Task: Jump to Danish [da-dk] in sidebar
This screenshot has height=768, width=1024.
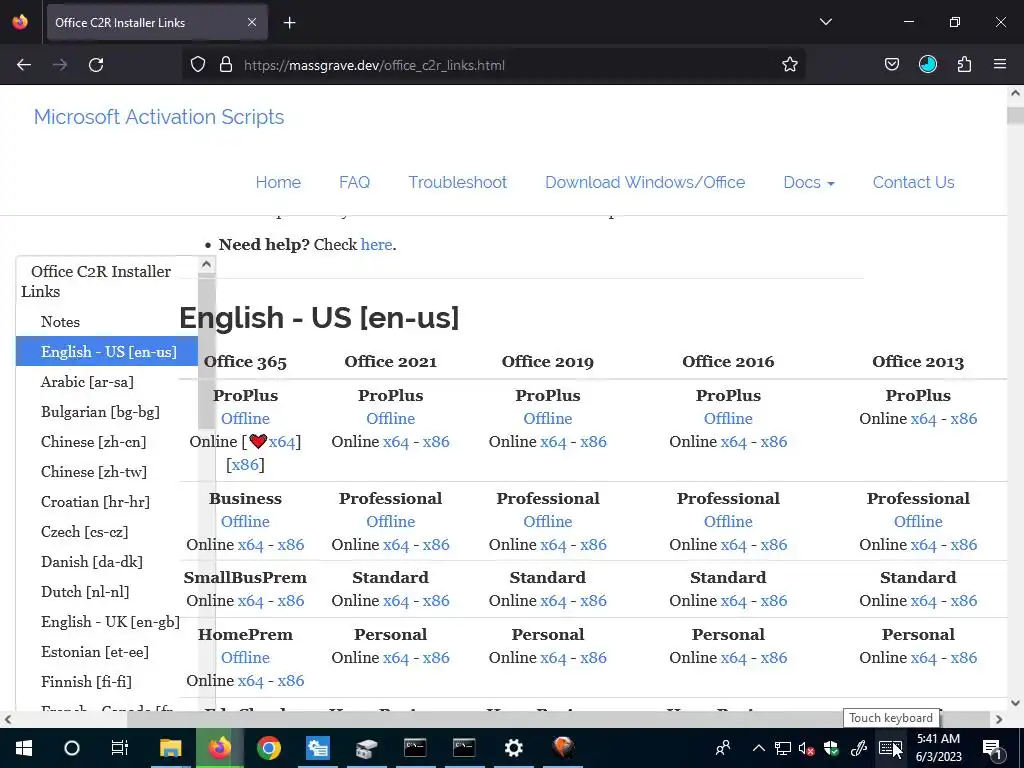Action: pos(91,562)
